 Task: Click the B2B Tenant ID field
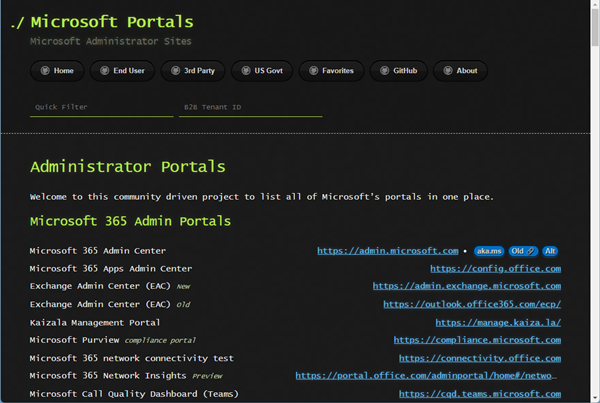click(250, 107)
